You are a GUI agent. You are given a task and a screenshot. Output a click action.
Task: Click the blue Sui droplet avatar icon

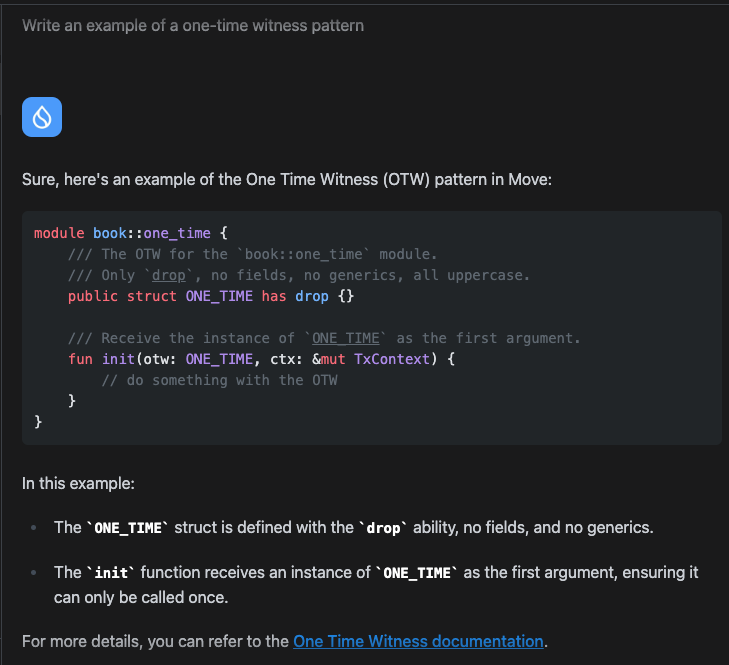(42, 117)
